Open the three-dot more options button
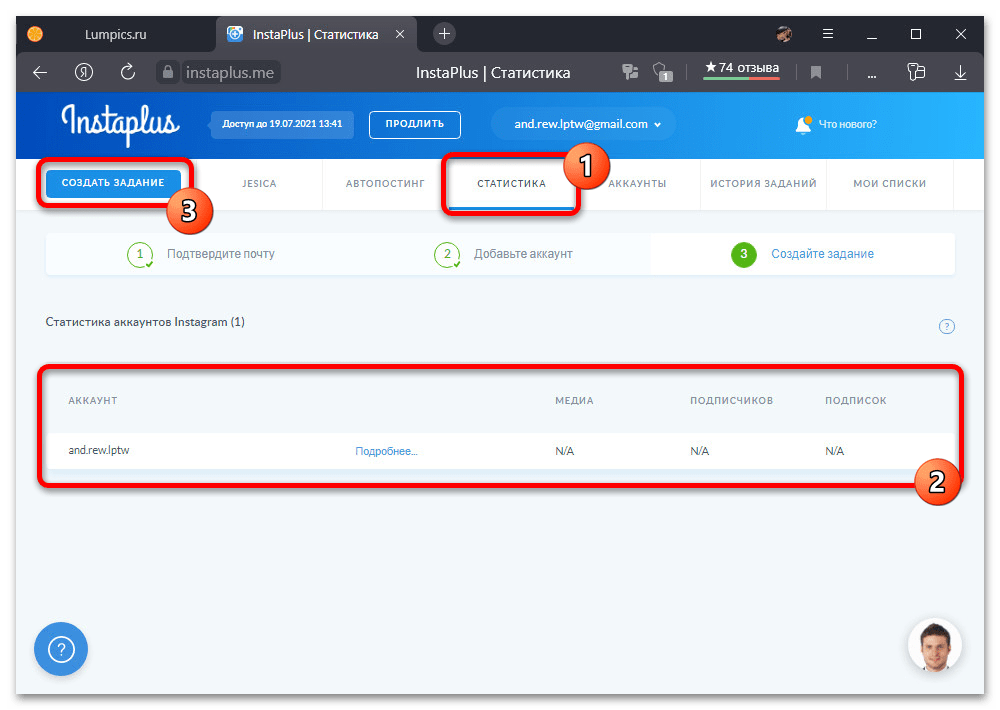Viewport: 1000px width, 710px height. click(872, 75)
